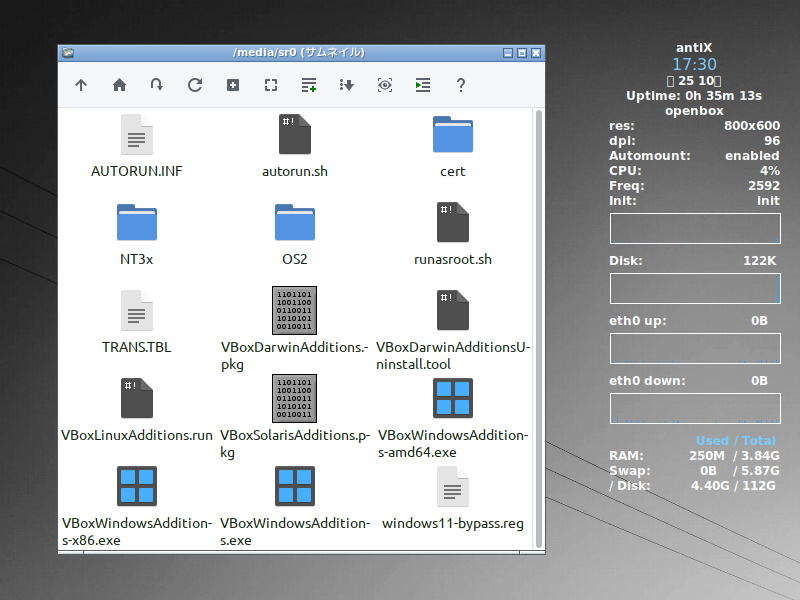Refresh the directory listing
The image size is (800, 600).
coord(195,85)
